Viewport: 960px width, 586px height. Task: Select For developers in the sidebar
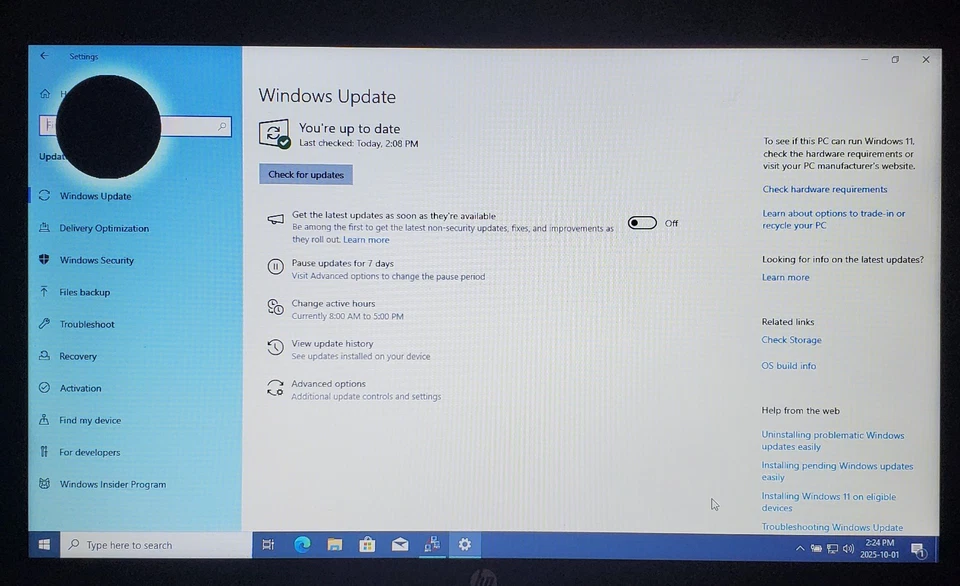tap(90, 452)
